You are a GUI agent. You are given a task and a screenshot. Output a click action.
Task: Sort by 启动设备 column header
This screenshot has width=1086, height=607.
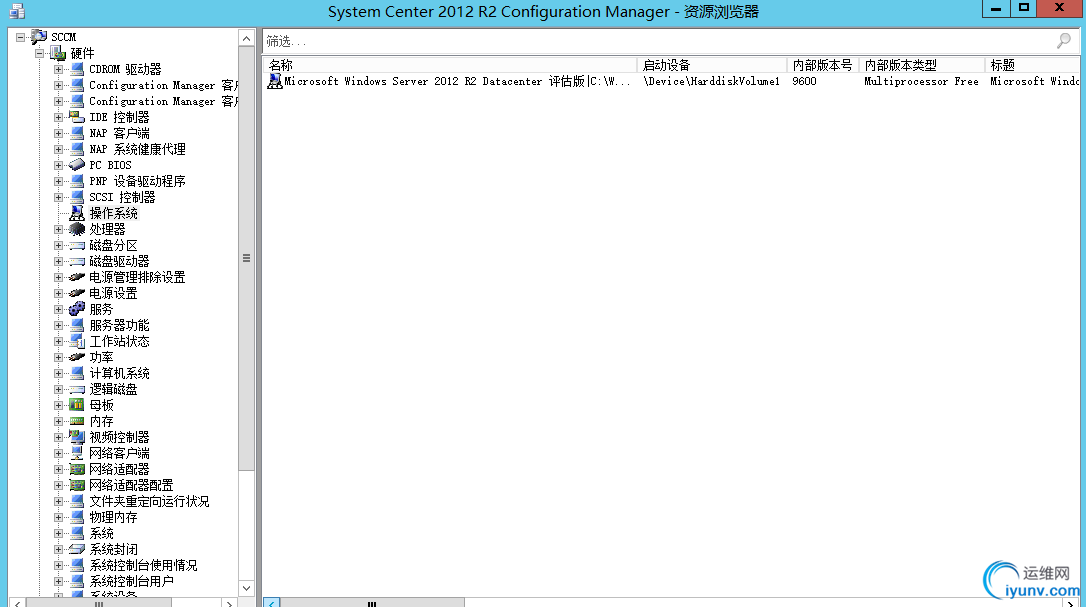point(712,65)
